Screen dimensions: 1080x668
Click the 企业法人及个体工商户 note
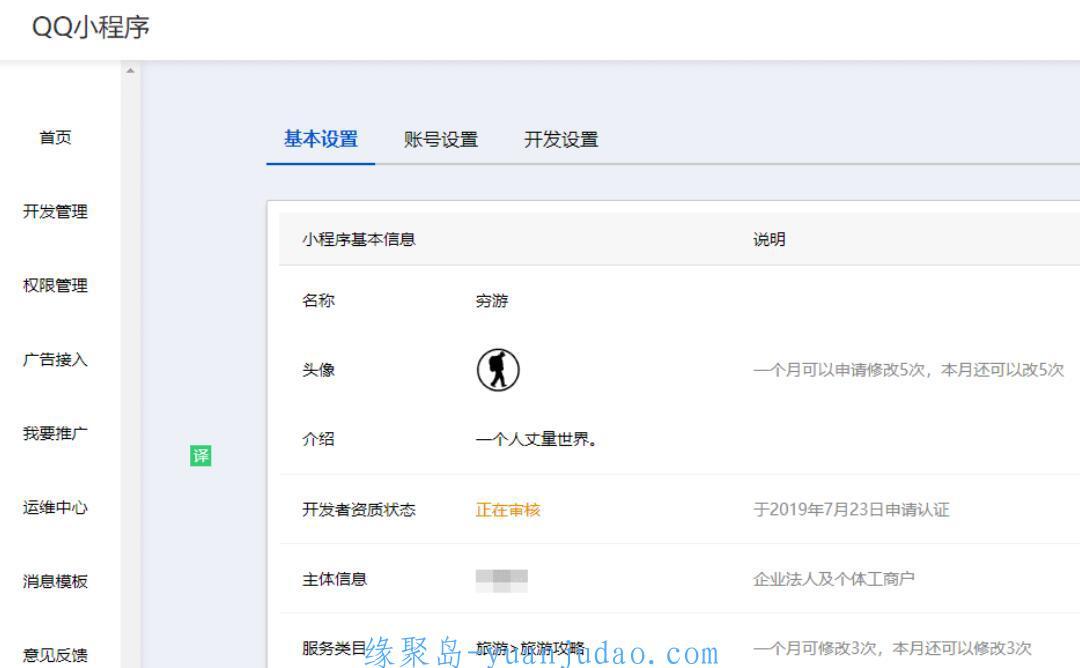pos(834,579)
